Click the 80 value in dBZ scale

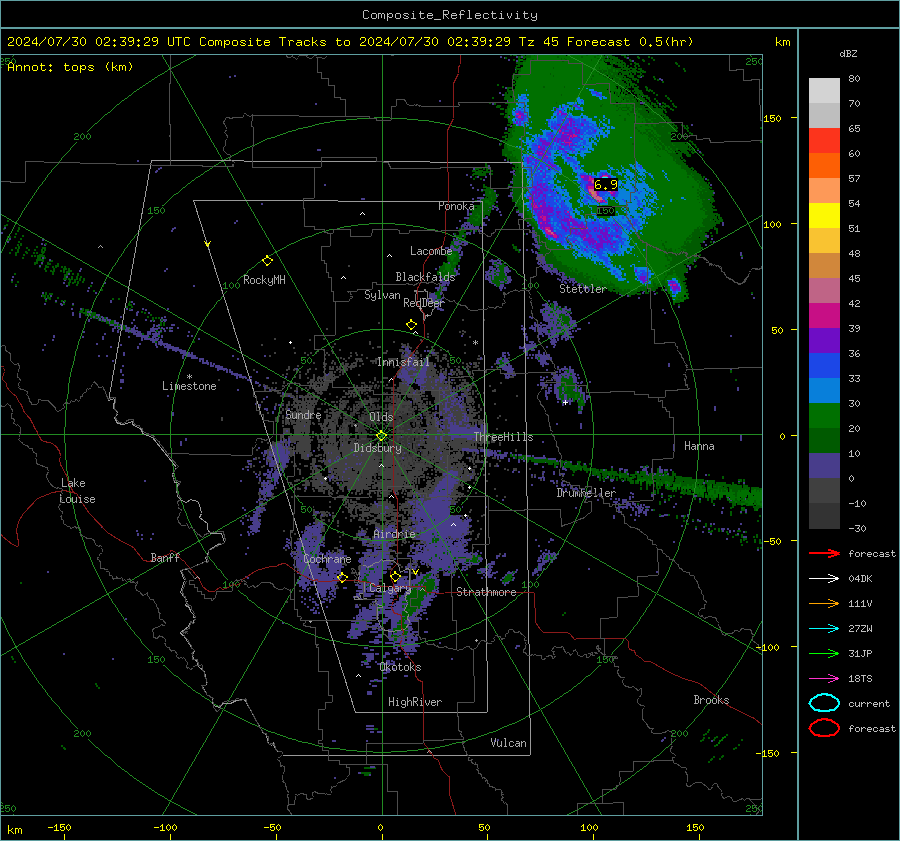pyautogui.click(x=854, y=79)
